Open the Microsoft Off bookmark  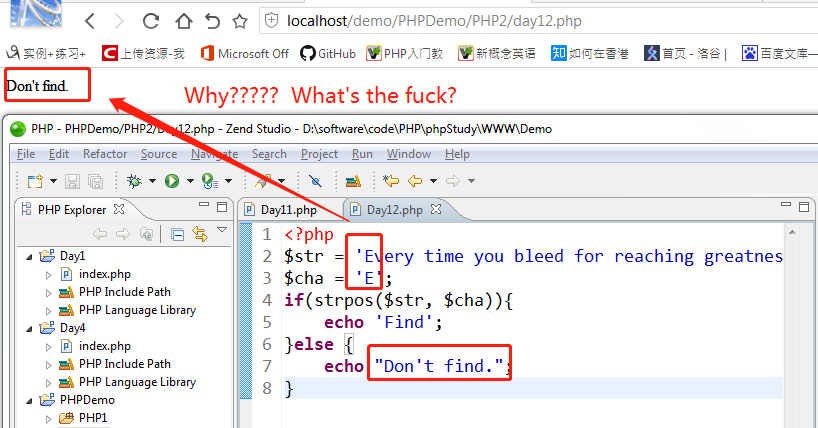coord(244,53)
